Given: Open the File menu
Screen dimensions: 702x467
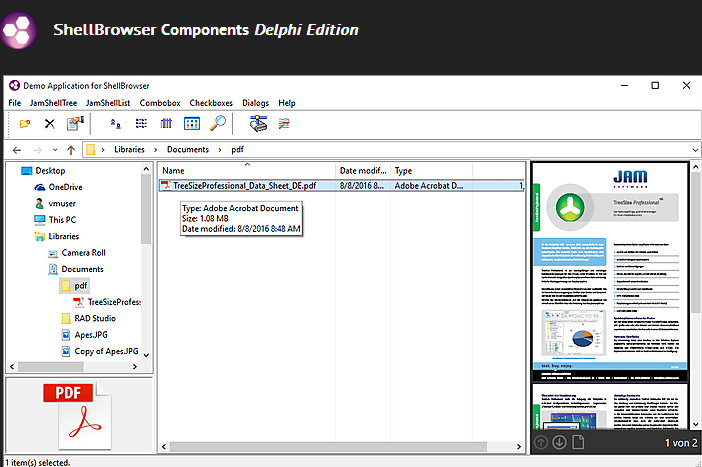Looking at the screenshot, I should tap(15, 103).
